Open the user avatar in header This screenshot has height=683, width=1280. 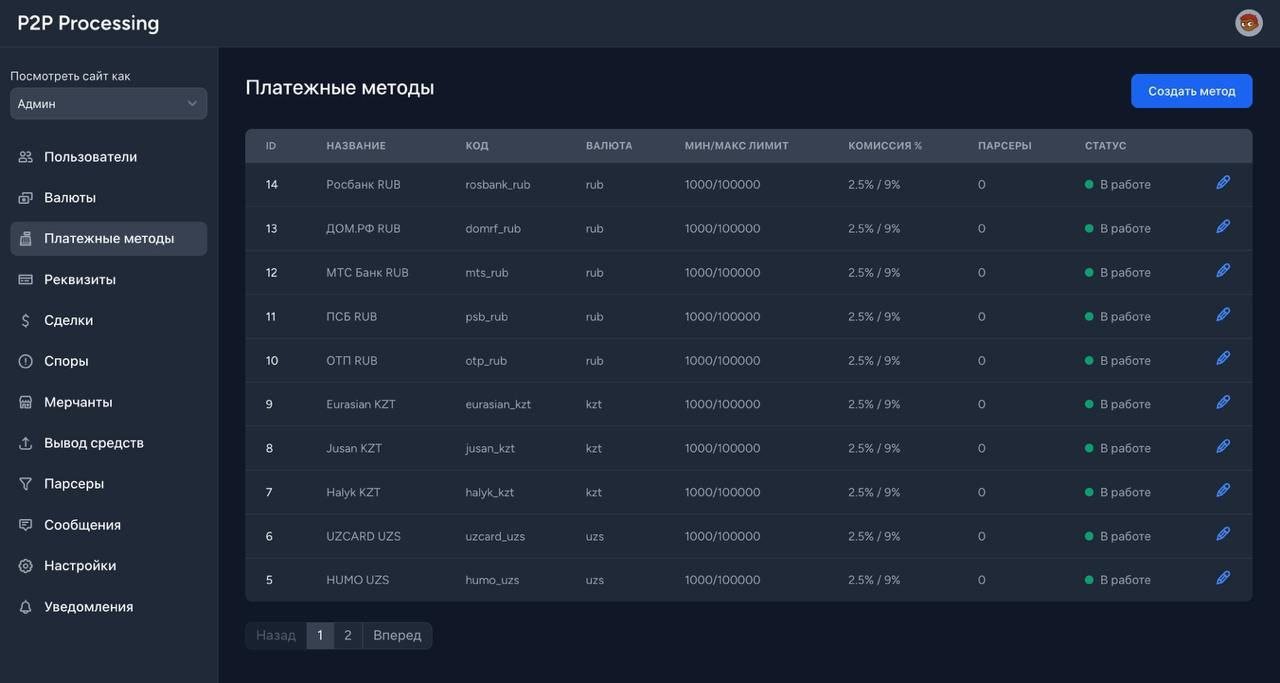(1249, 23)
